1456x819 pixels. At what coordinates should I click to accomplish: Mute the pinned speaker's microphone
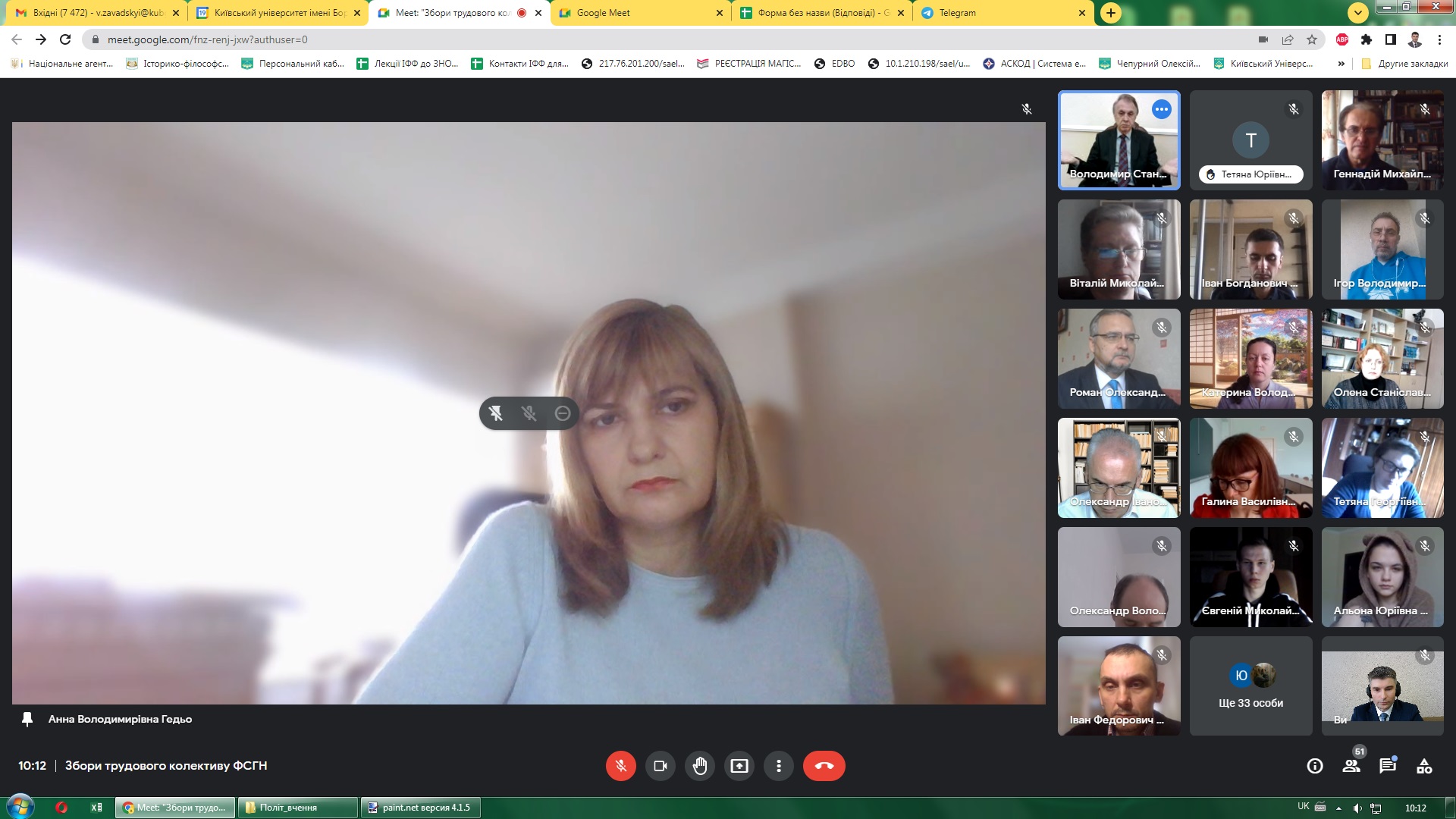coord(529,413)
